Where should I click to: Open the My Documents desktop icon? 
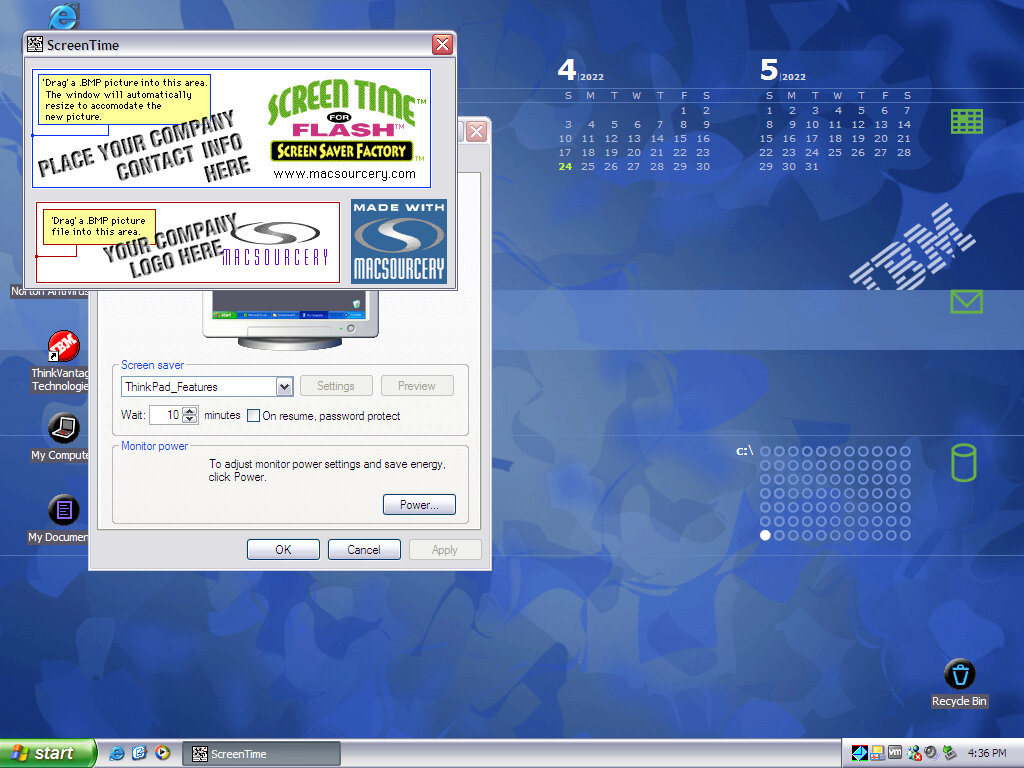(63, 511)
